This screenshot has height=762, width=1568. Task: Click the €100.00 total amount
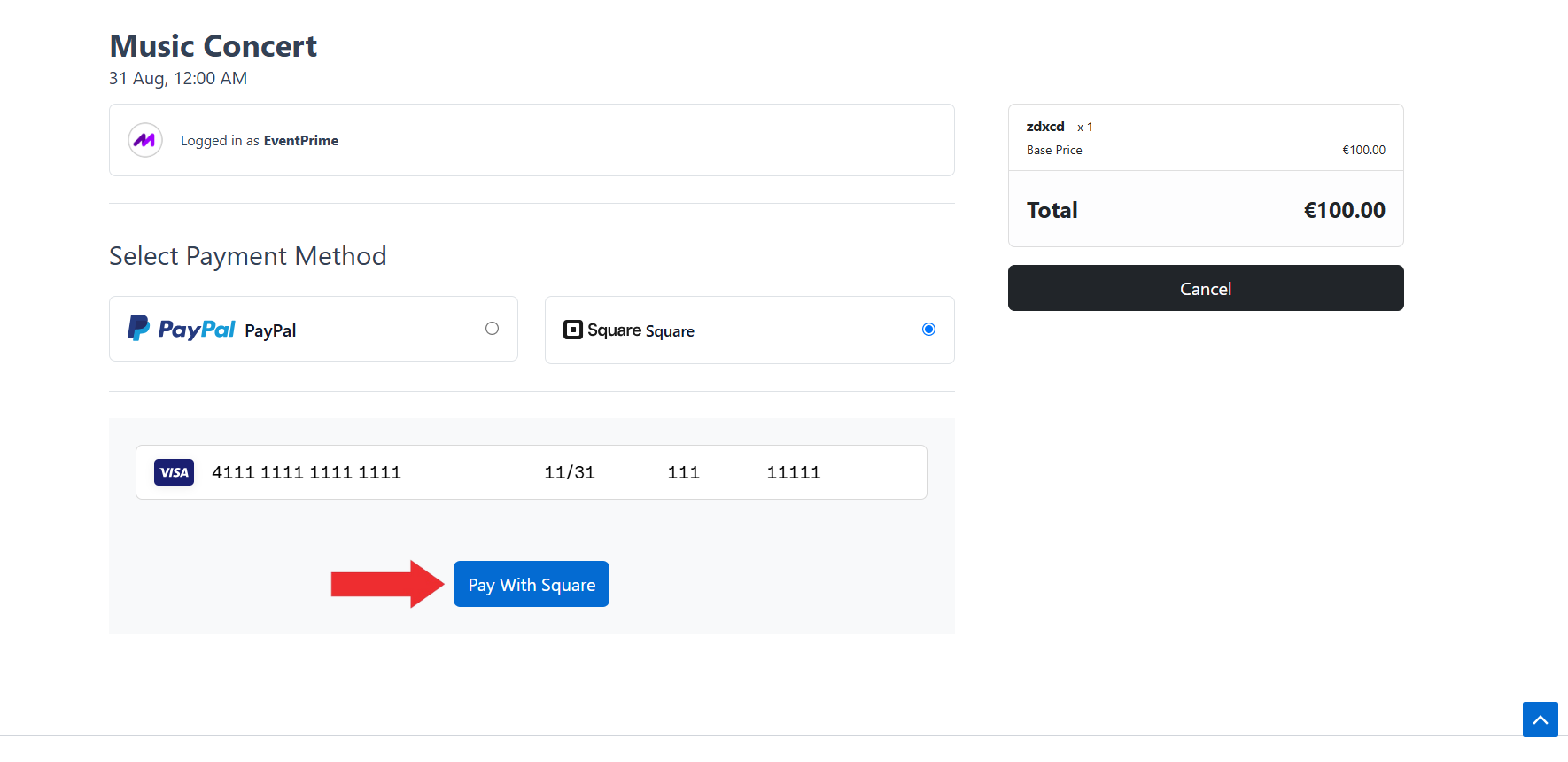(x=1344, y=210)
